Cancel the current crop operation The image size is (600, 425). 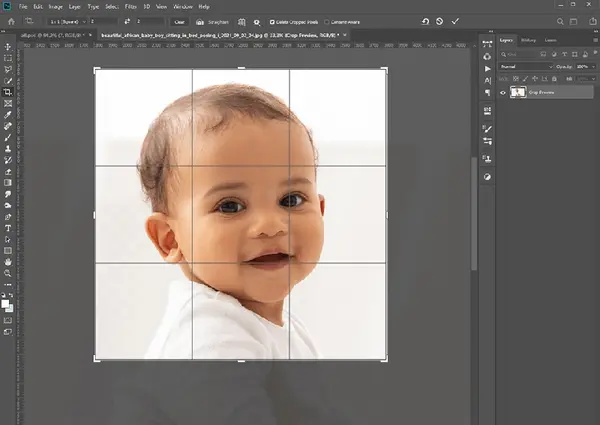click(440, 21)
